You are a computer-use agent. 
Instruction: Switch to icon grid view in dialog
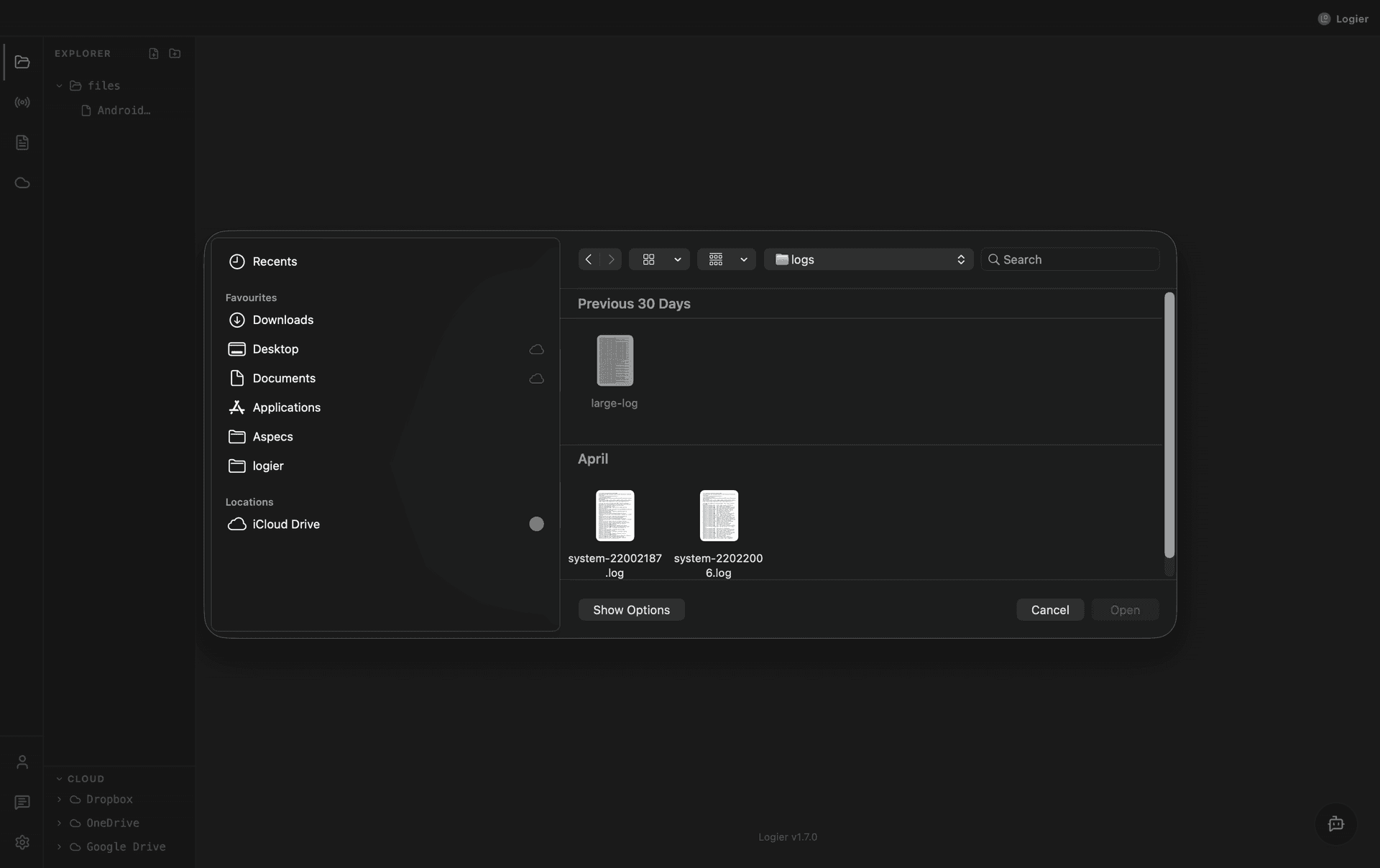pos(648,259)
